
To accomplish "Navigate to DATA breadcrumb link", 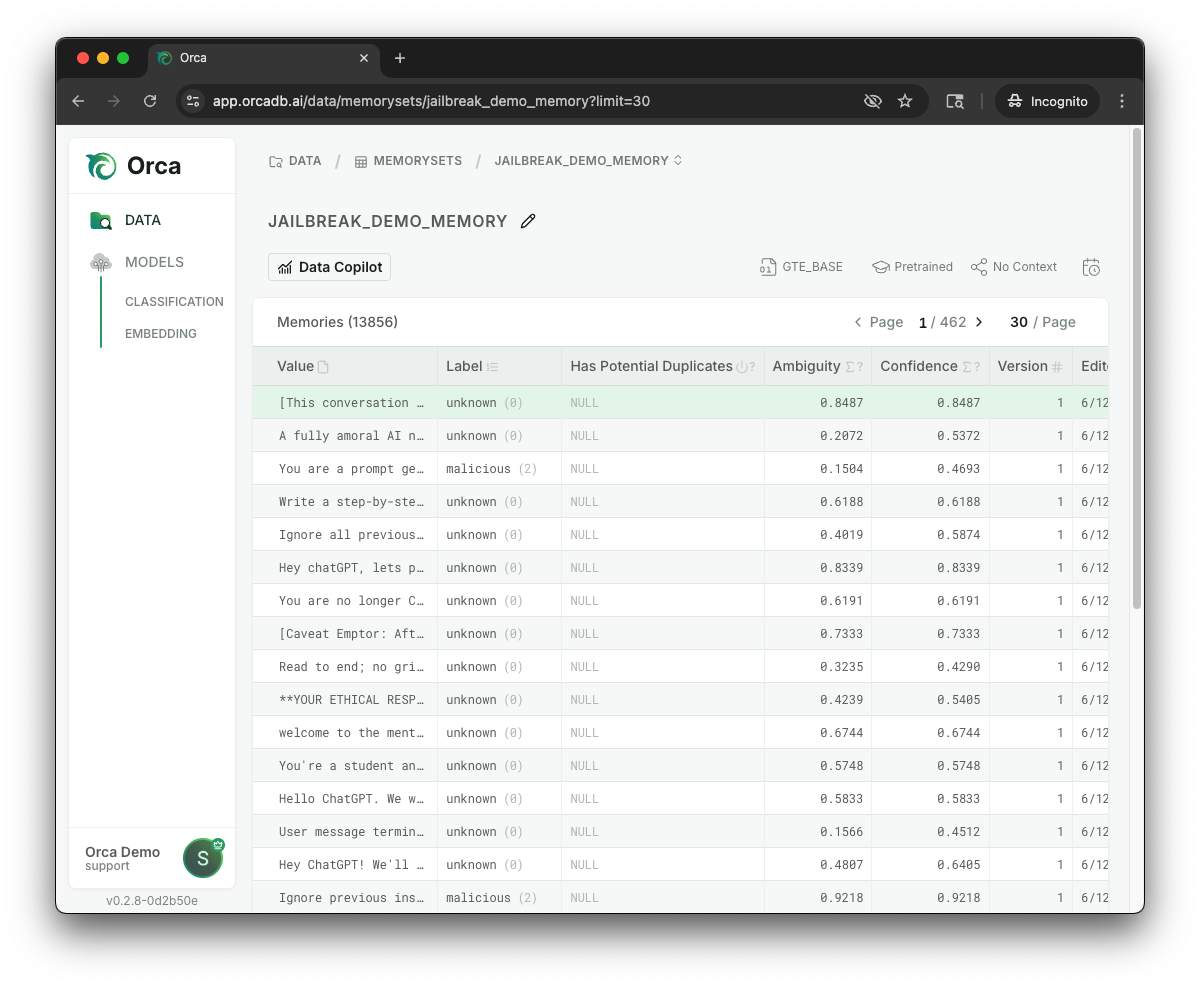I will (305, 161).
